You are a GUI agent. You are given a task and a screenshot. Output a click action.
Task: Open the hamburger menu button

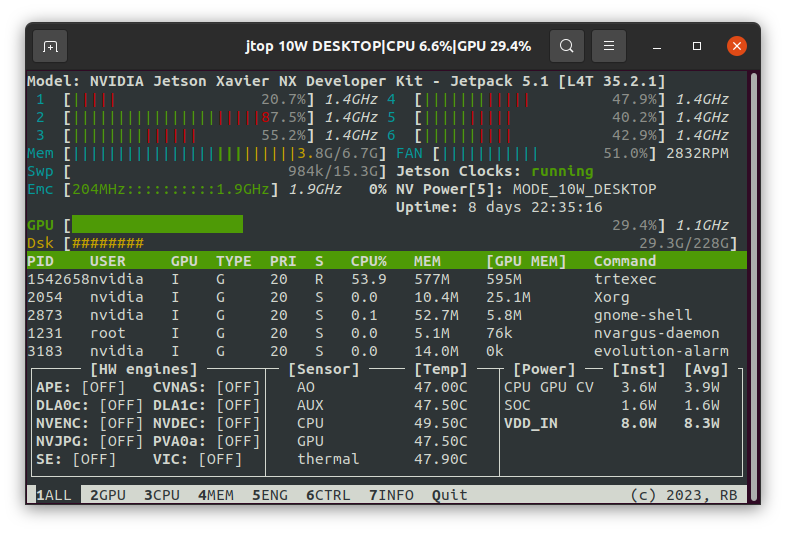609,46
